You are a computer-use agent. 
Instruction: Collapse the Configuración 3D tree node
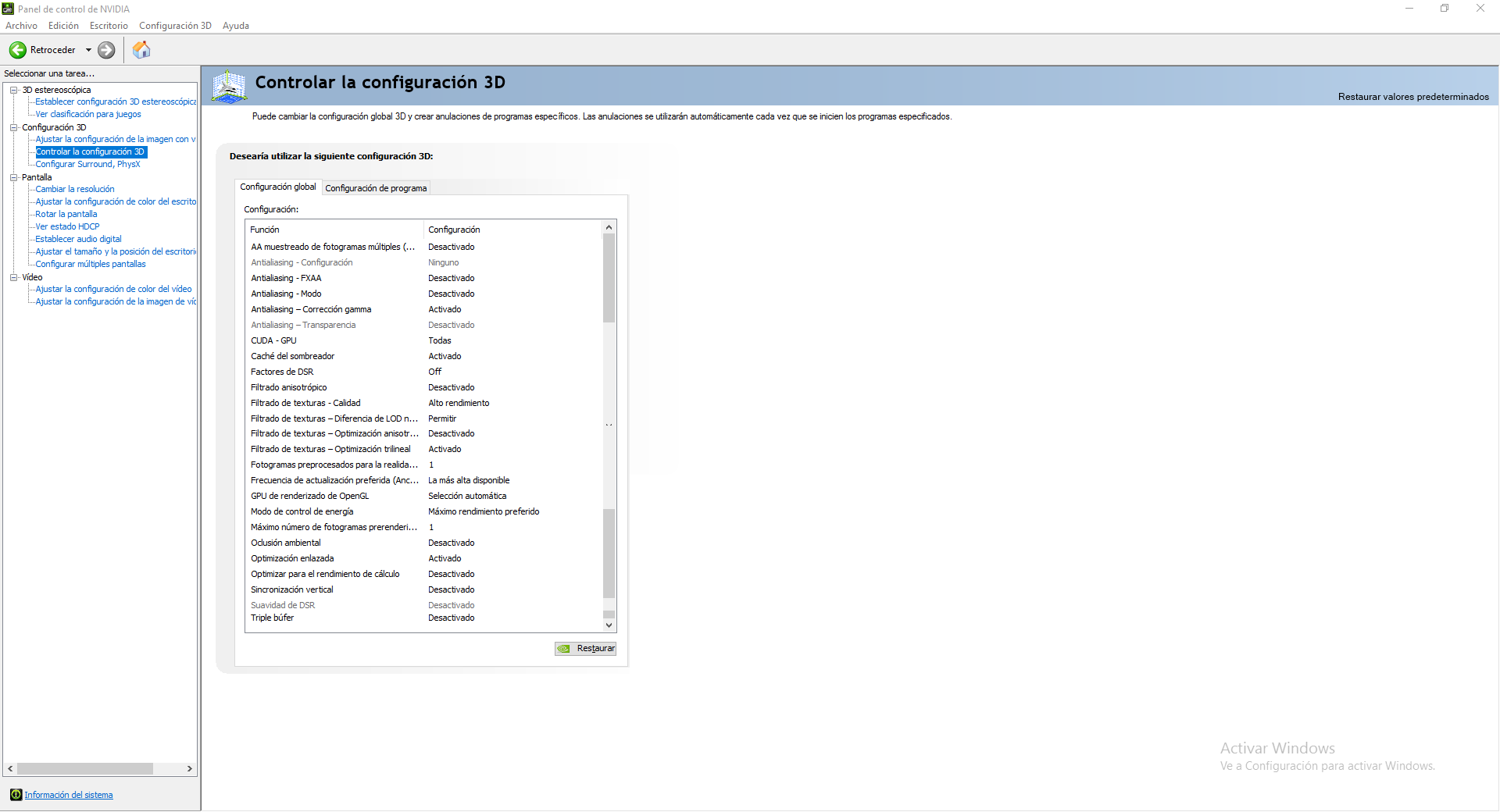pyautogui.click(x=13, y=127)
